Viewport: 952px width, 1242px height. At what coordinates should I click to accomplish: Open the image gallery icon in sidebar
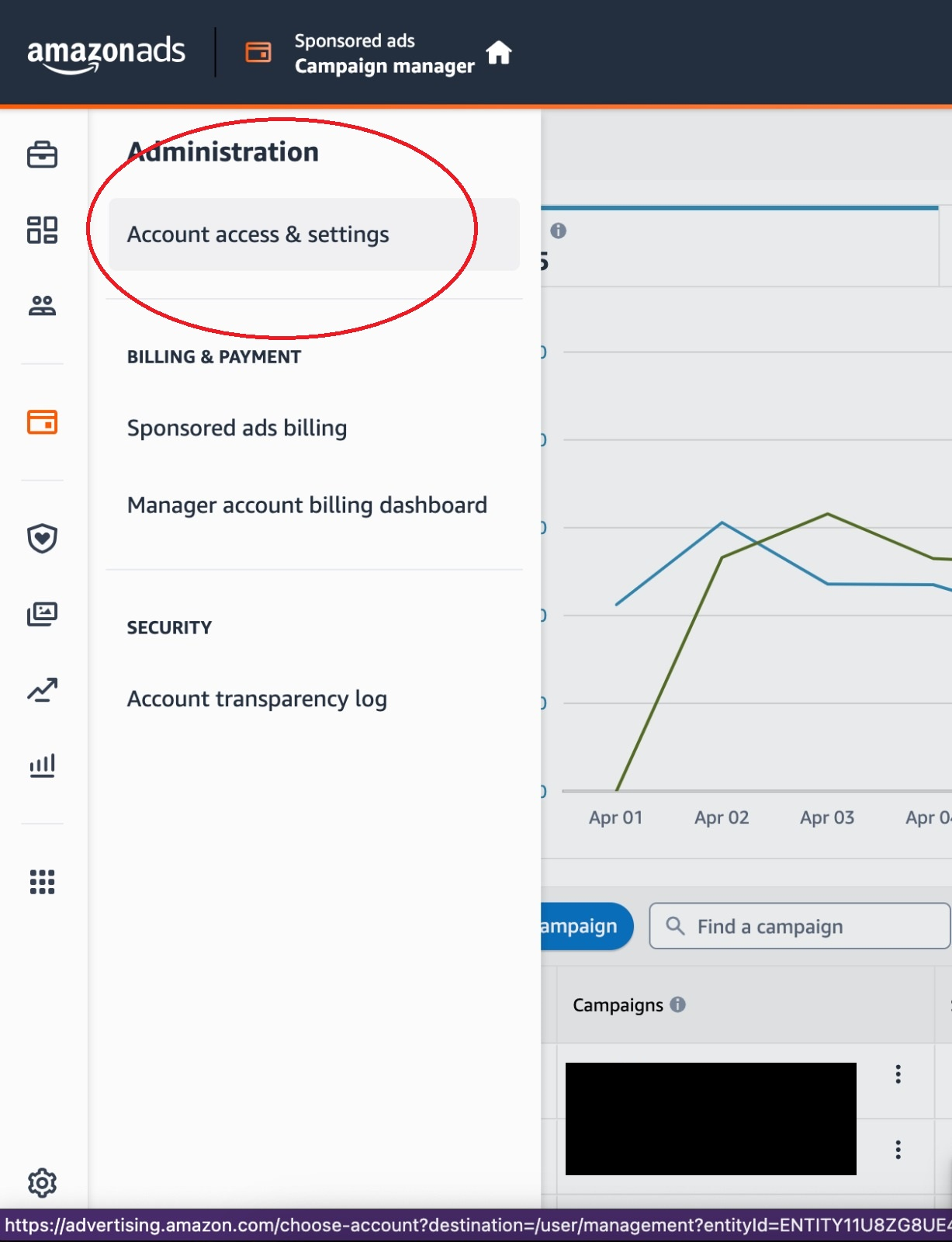[x=43, y=614]
